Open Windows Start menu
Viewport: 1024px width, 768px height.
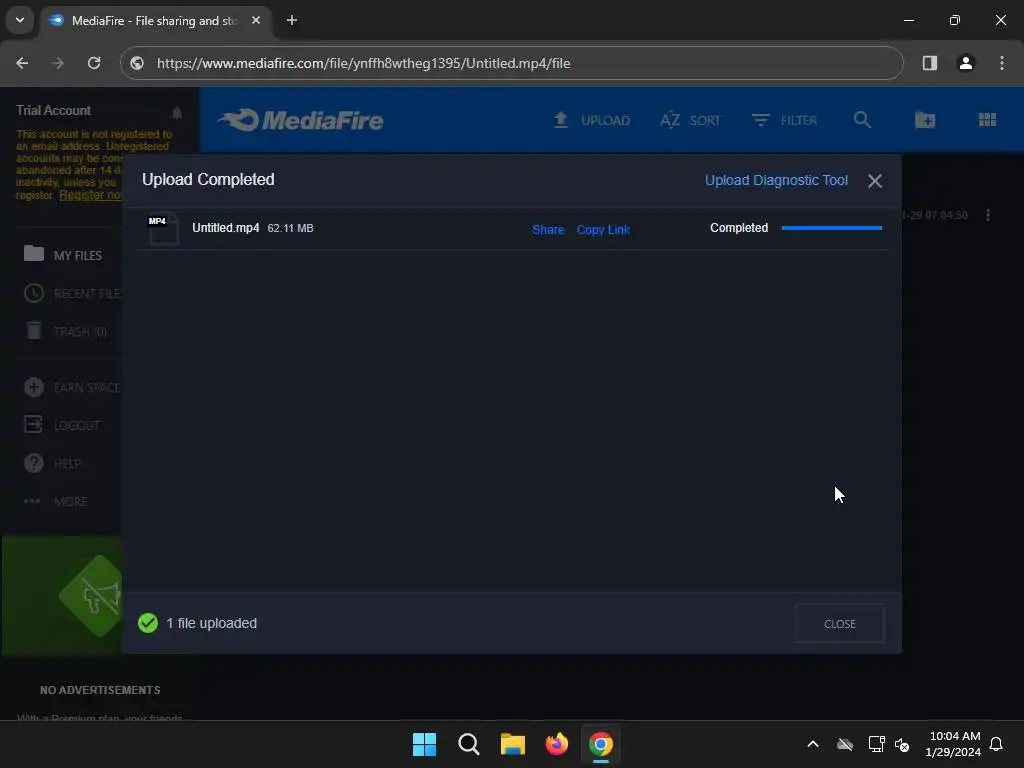tap(424, 744)
